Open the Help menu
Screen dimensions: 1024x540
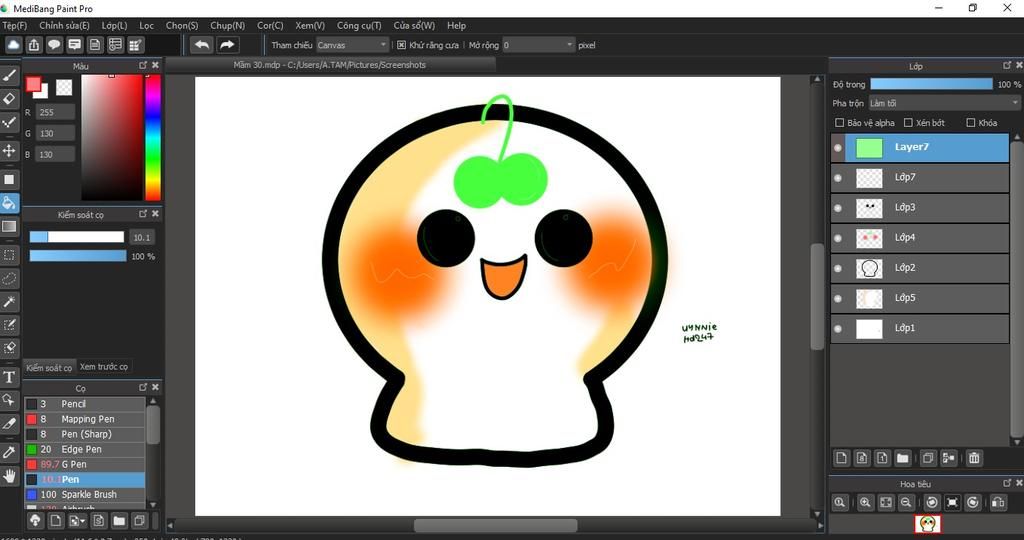click(x=456, y=25)
